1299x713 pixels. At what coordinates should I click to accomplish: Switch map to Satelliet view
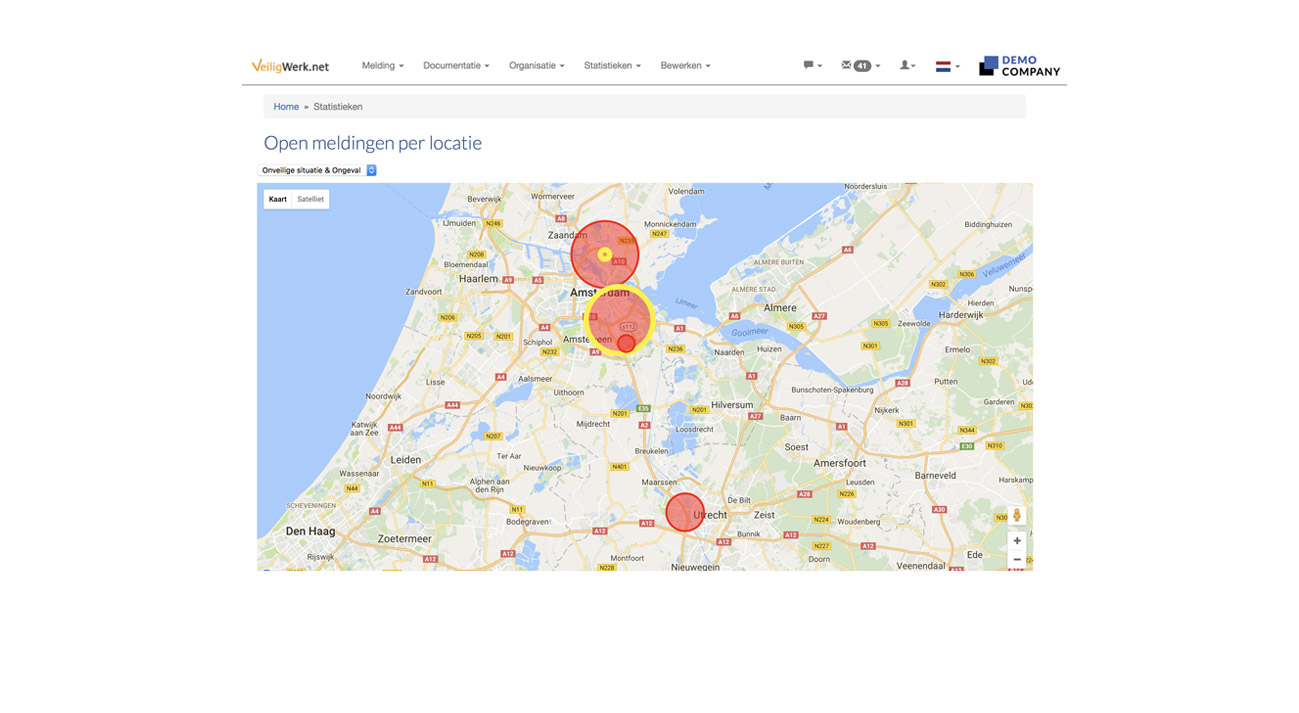click(311, 199)
